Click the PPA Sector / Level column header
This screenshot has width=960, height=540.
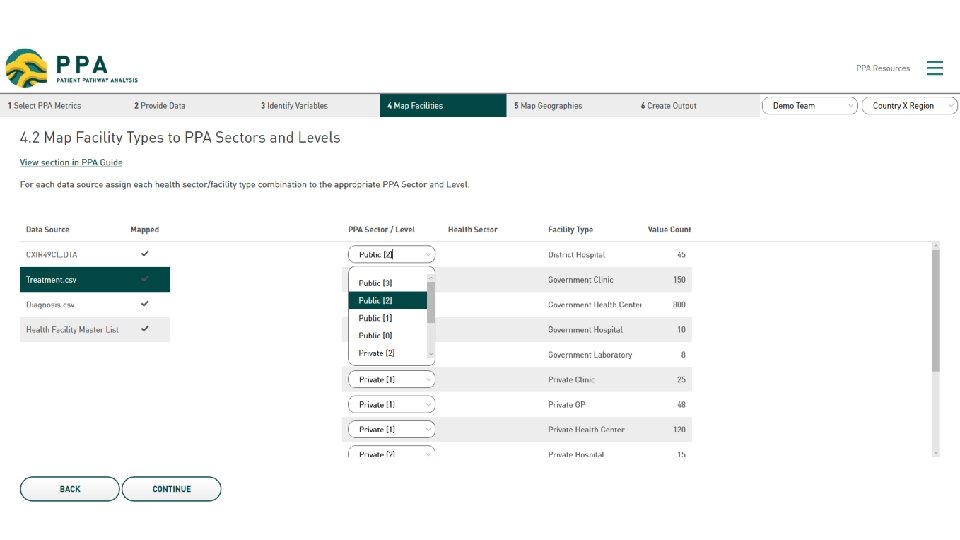(x=381, y=230)
